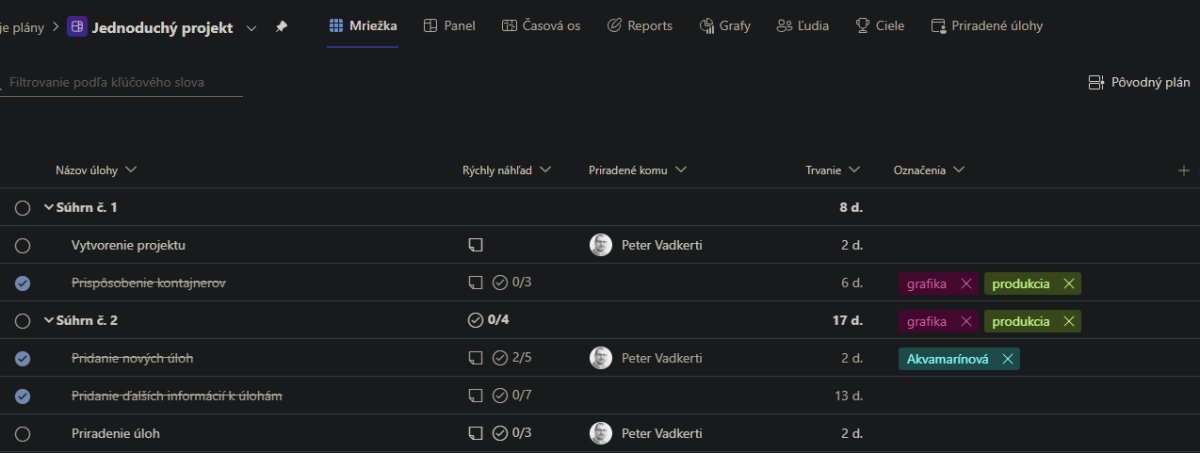Open the Priradené úlohy view
1200x453 pixels.
point(987,26)
